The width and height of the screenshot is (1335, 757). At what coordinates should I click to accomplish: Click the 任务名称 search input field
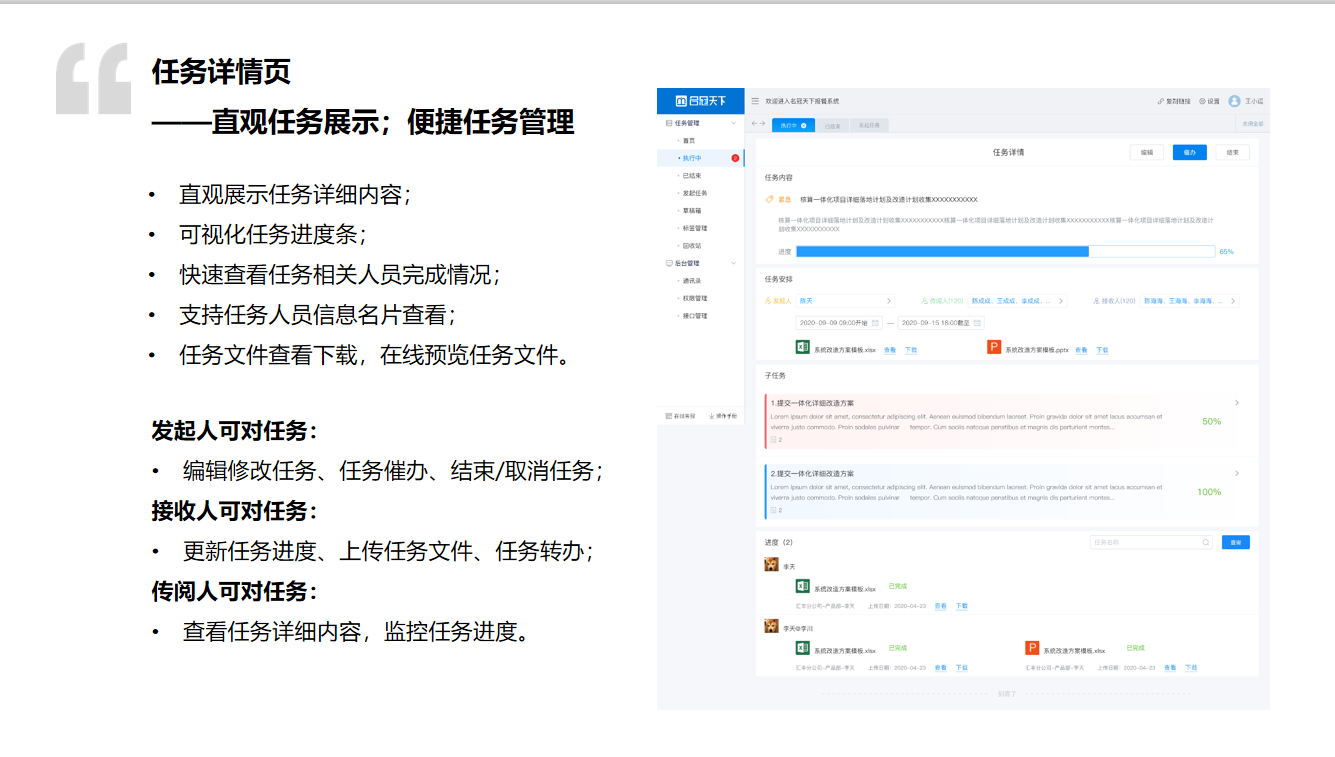[x=1151, y=542]
